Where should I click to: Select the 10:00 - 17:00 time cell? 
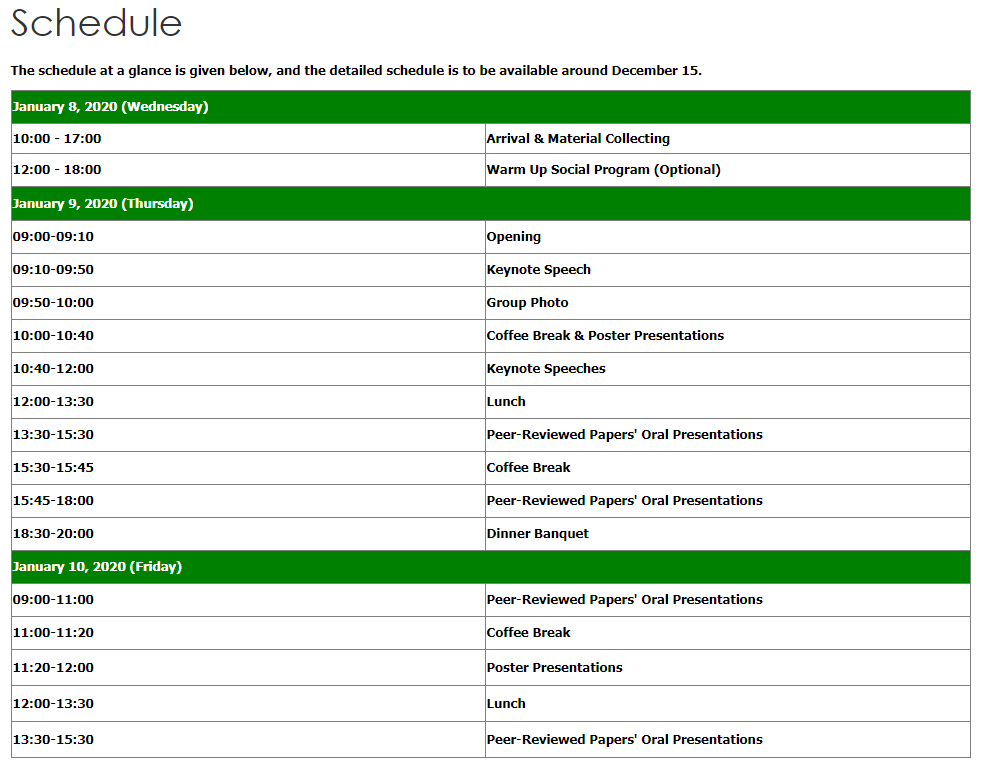(x=57, y=139)
